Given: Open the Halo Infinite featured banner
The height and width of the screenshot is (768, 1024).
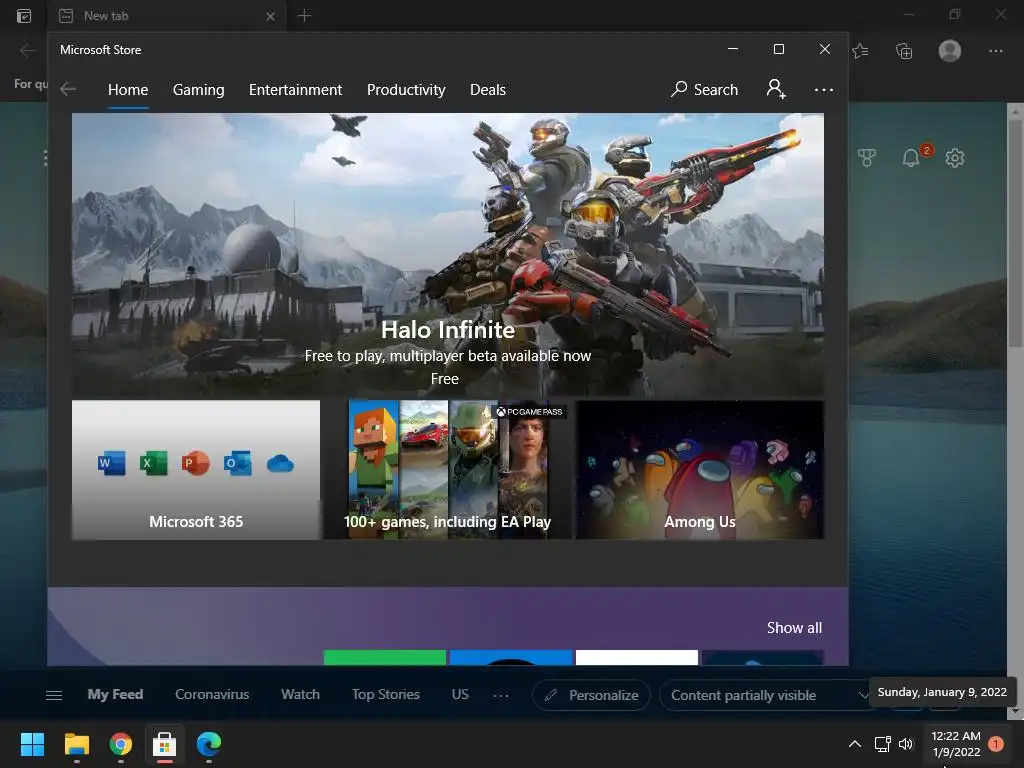Looking at the screenshot, I should click(x=448, y=256).
